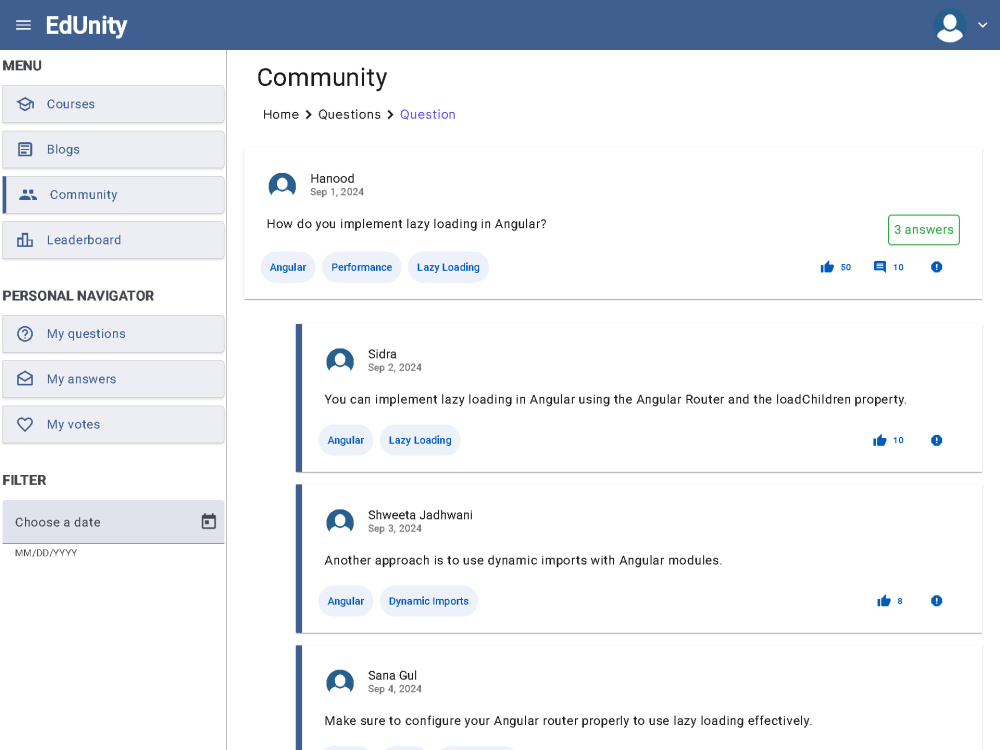This screenshot has width=1000, height=750.
Task: Click Sidra's answer mentioning loadChildren property
Action: tap(615, 399)
